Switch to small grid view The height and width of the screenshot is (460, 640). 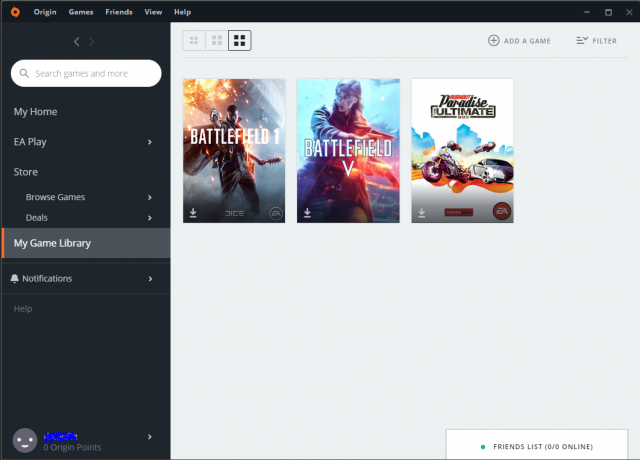pos(193,40)
